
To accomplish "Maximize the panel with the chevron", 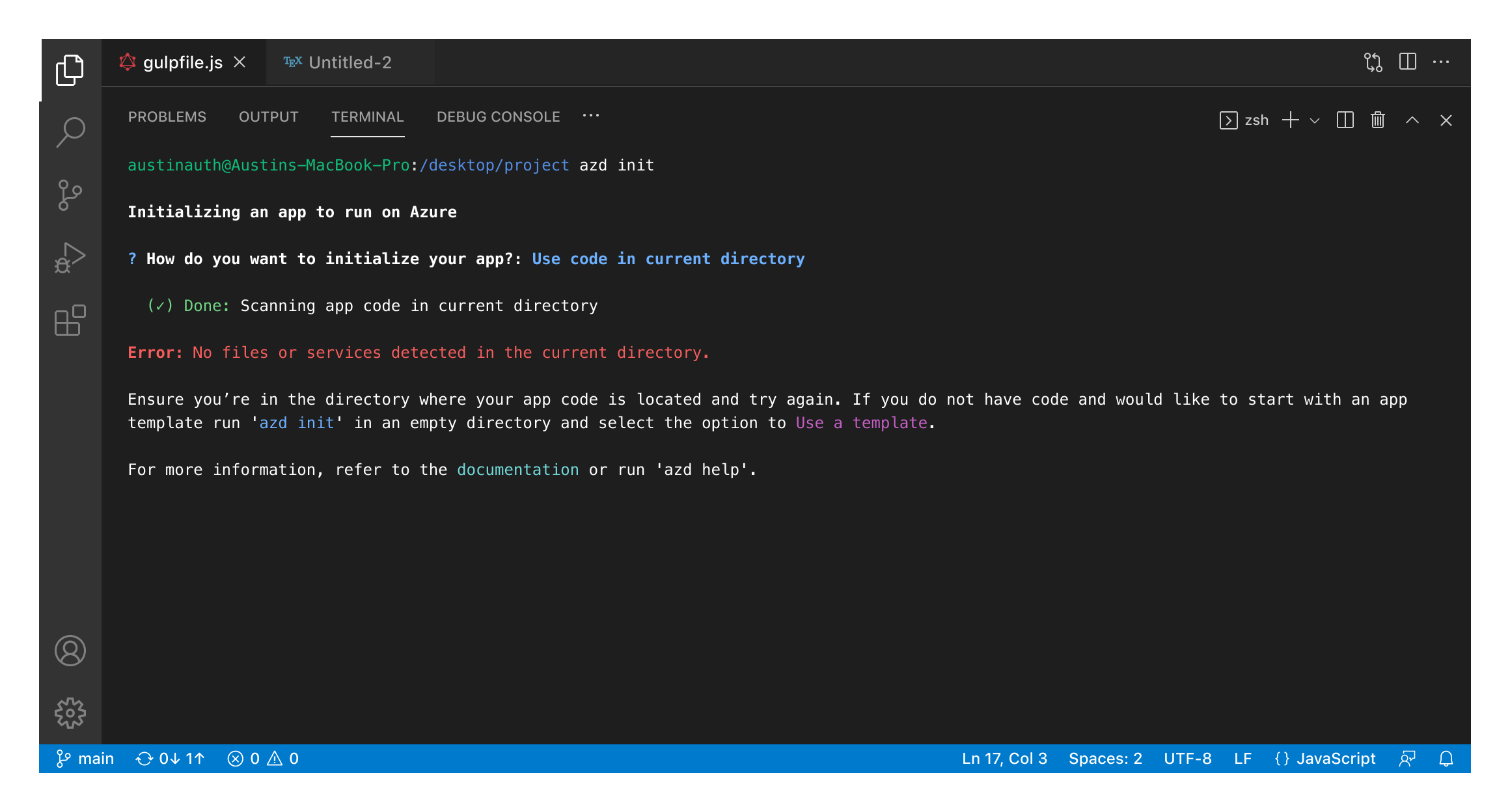I will [1412, 120].
